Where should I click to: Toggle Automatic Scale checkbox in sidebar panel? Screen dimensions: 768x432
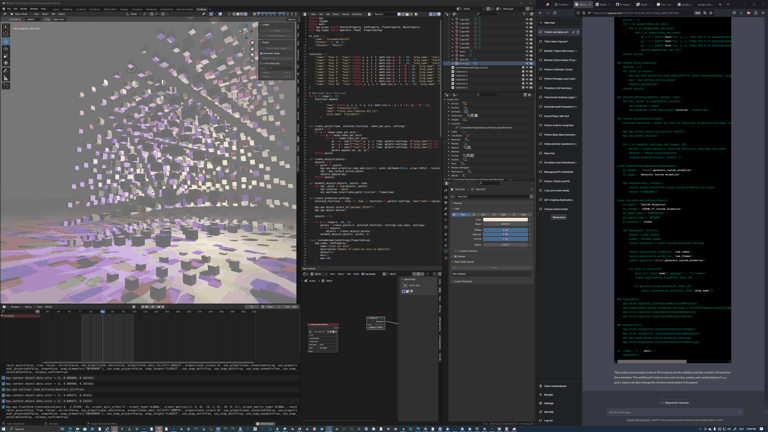[x=262, y=53]
